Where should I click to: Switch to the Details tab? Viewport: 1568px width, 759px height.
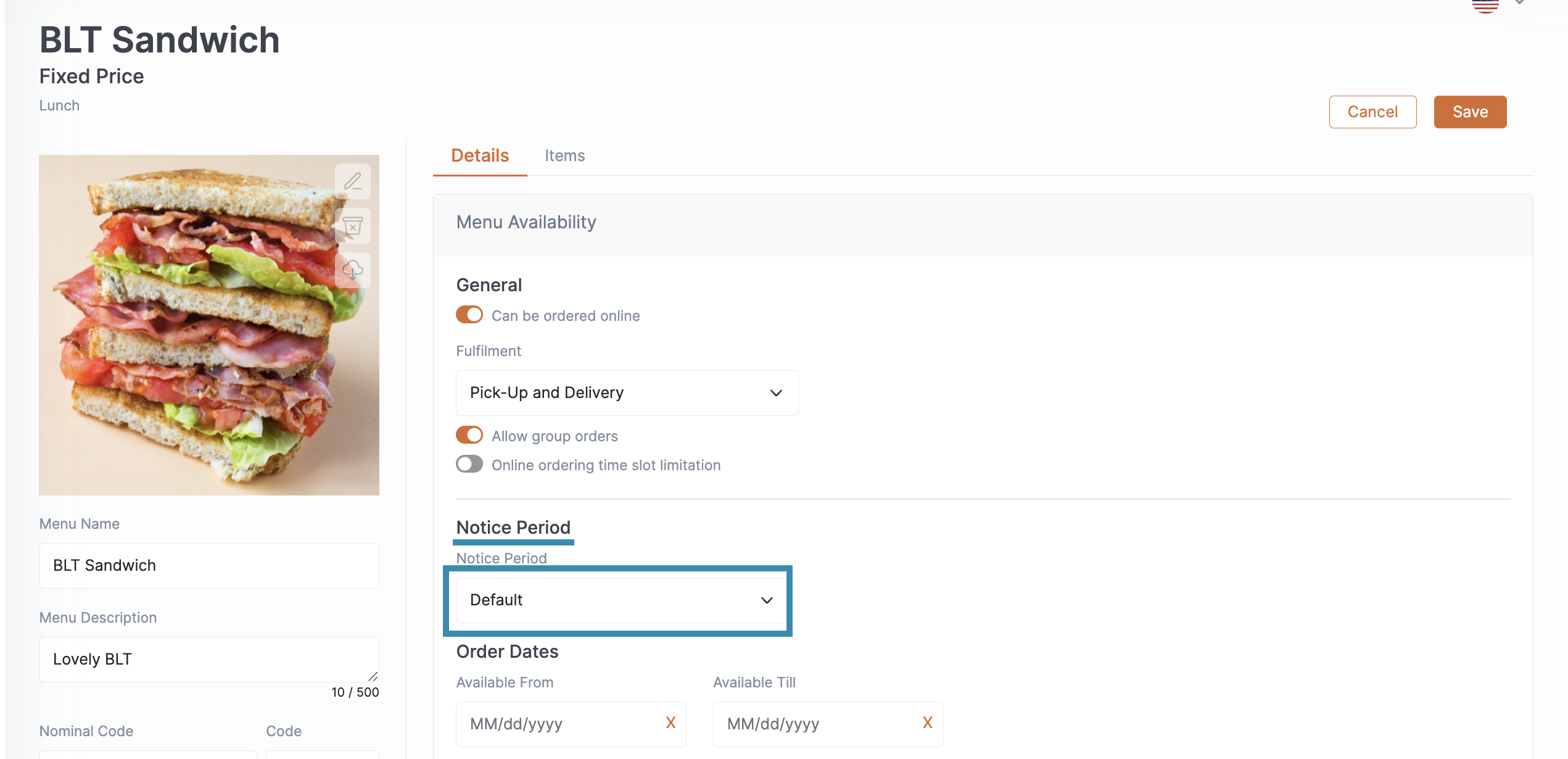[x=480, y=156]
